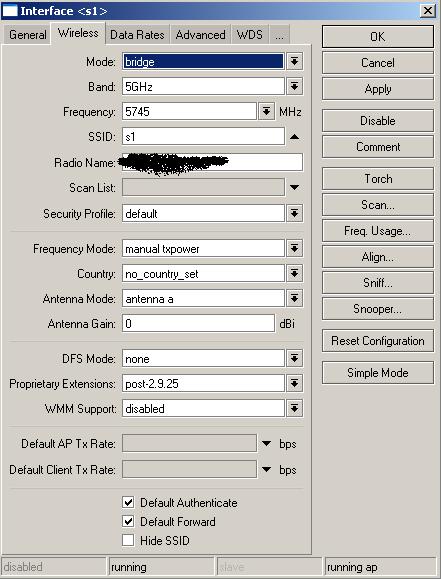Screen dimensions: 441x579
Task: Open the Security Profile dropdown
Action: (x=294, y=213)
